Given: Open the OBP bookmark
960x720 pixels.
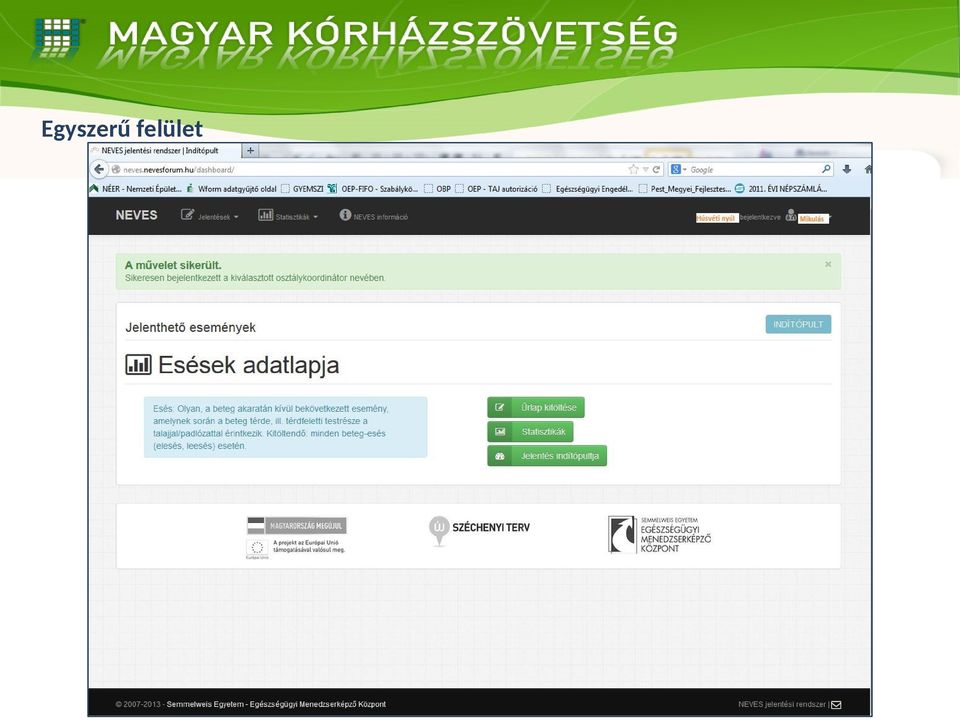Looking at the screenshot, I should click(437, 189).
